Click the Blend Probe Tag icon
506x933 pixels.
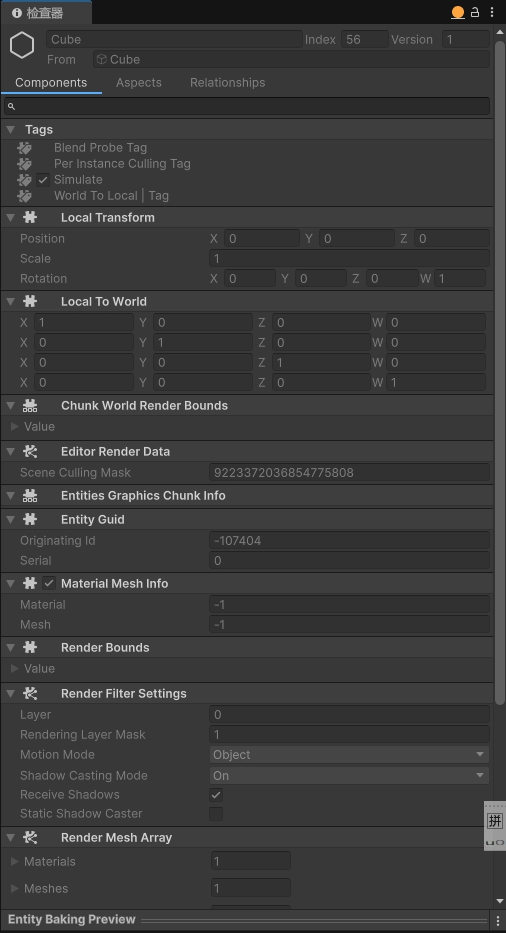[24, 148]
